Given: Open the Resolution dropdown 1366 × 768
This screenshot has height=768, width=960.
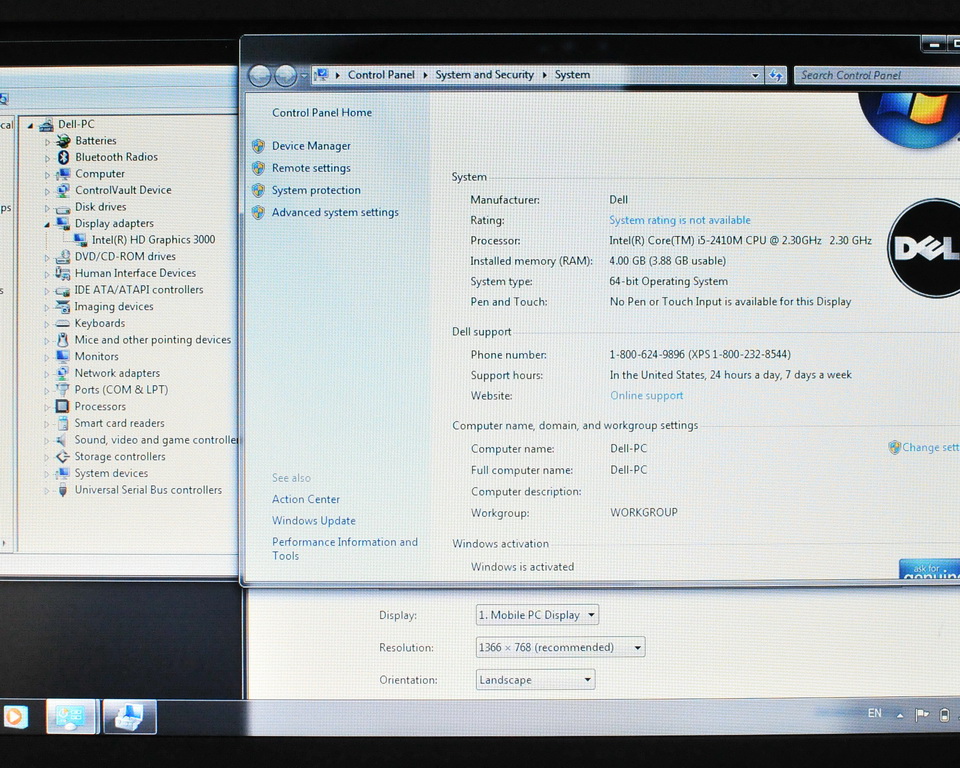Looking at the screenshot, I should pos(560,647).
